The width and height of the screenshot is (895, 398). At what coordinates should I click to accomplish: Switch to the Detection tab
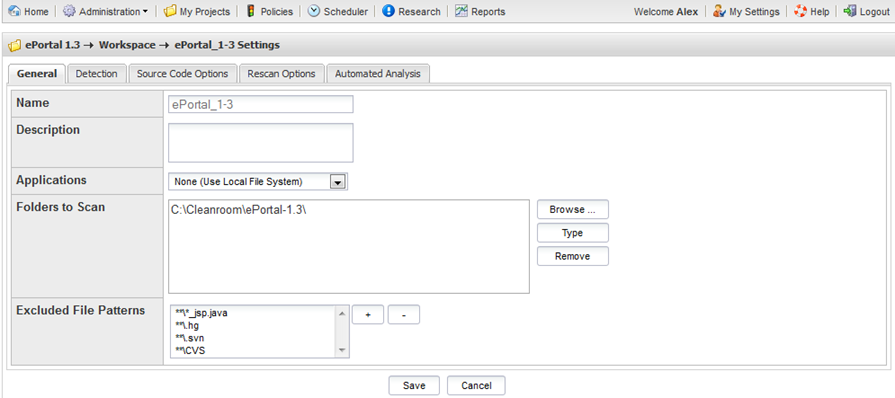[96, 74]
